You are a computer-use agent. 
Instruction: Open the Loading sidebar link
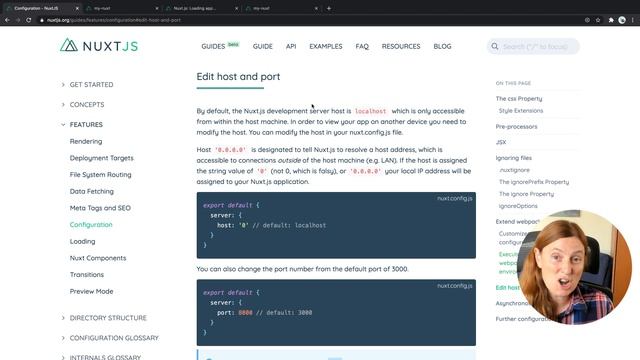coord(82,241)
